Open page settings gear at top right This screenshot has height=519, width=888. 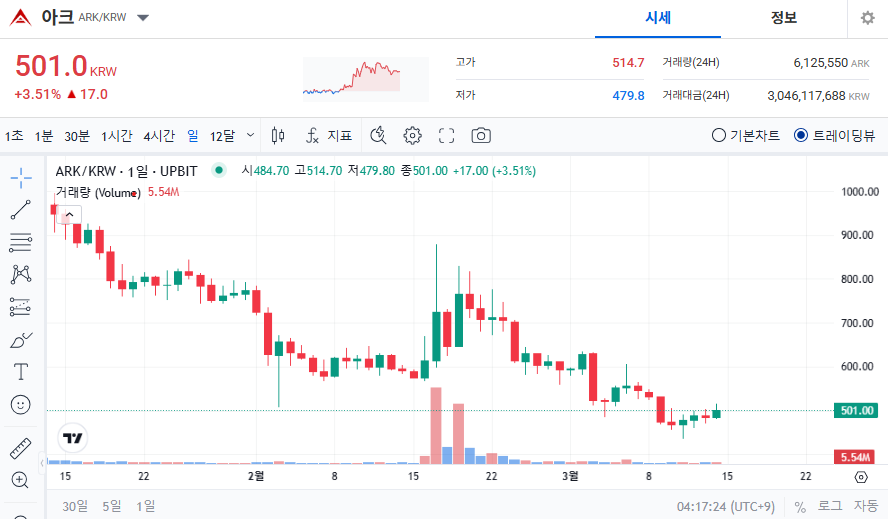pyautogui.click(x=868, y=18)
